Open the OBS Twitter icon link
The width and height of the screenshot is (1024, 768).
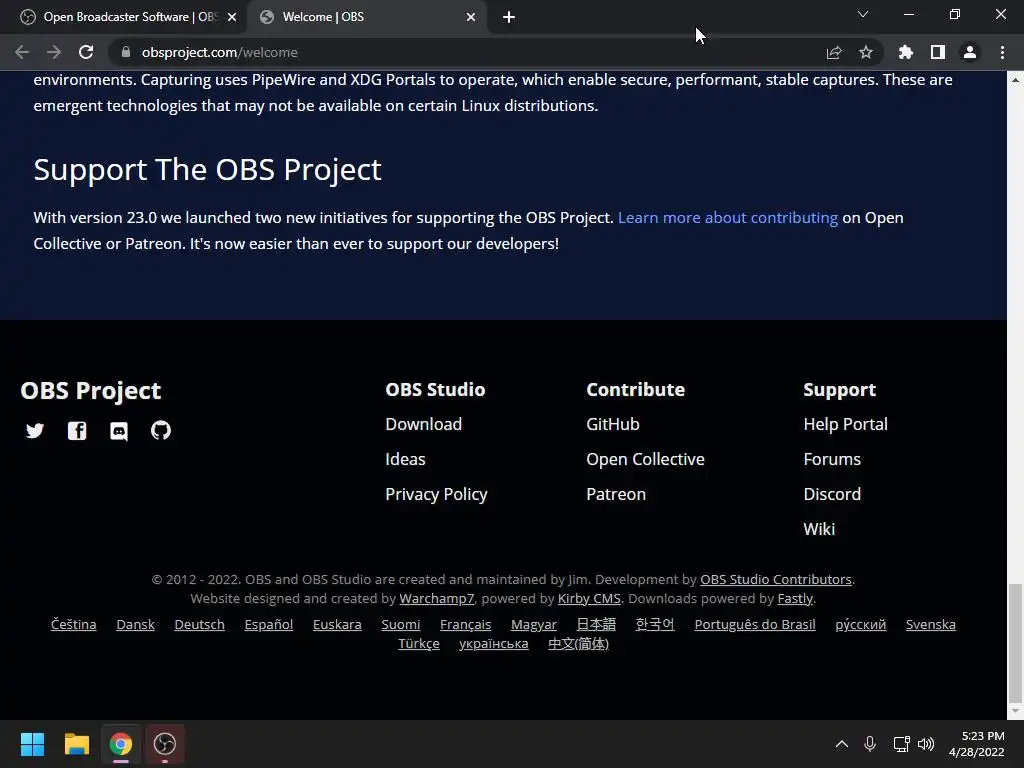pos(35,431)
